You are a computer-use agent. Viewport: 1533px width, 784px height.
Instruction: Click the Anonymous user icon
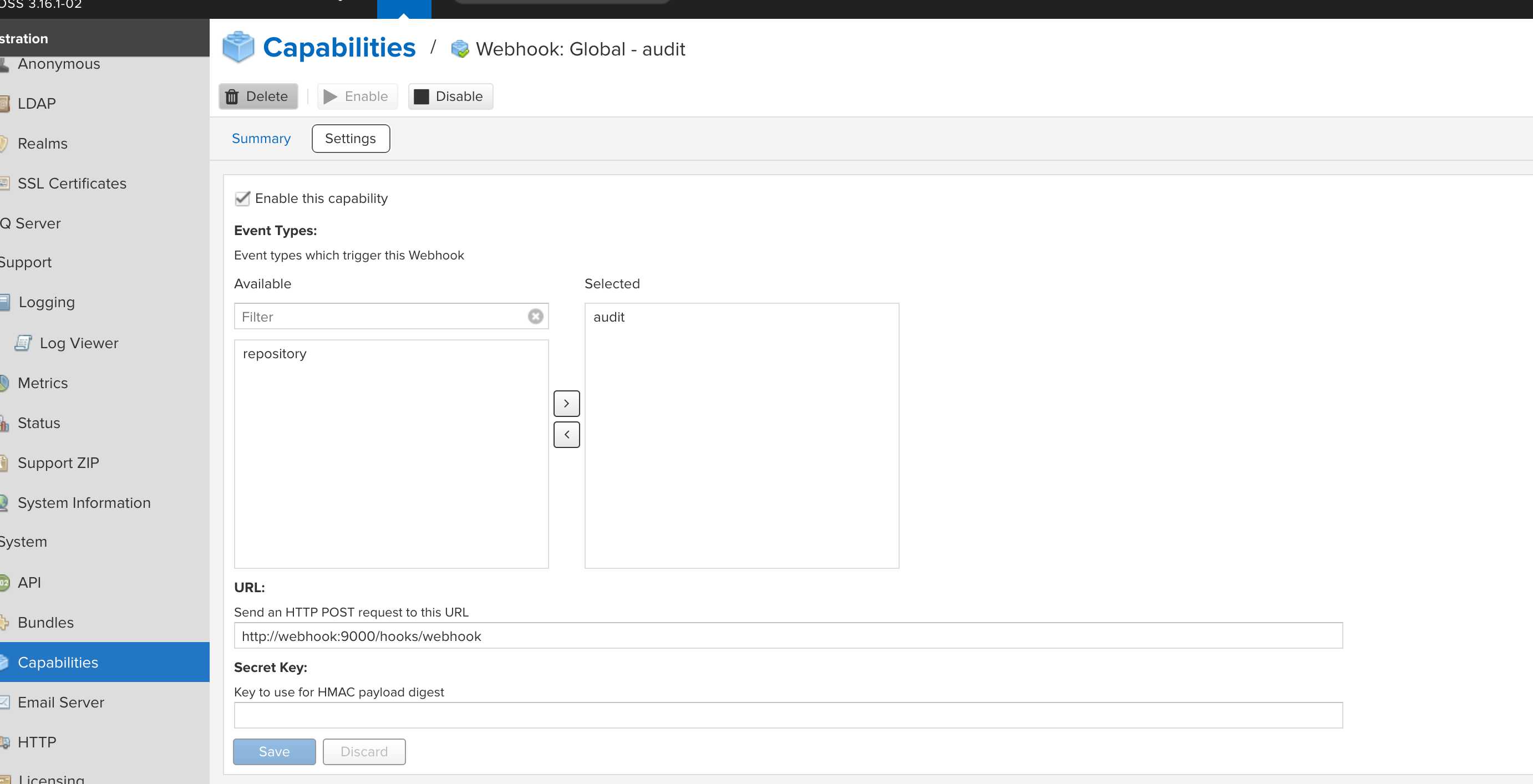pos(6,63)
